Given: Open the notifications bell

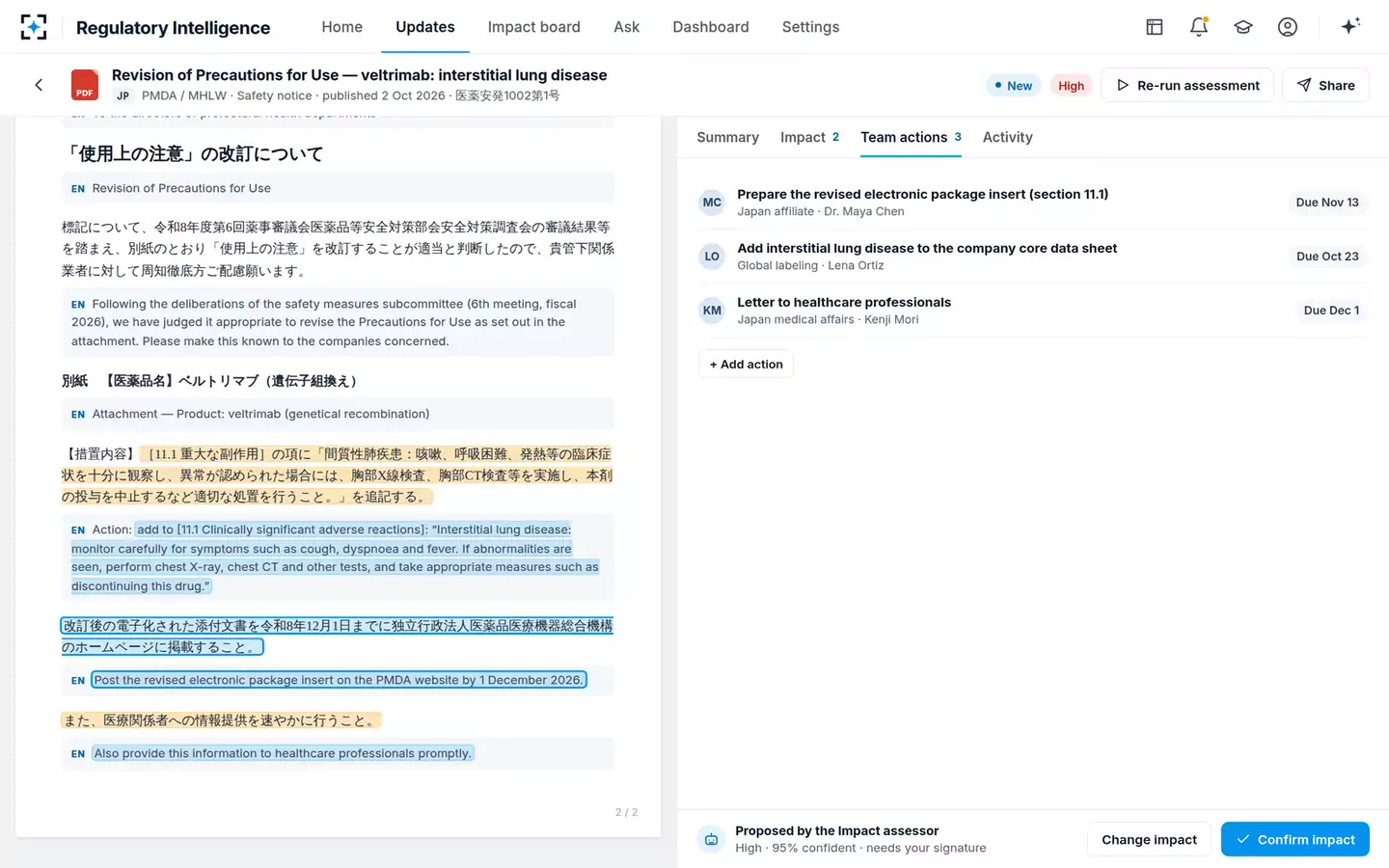Looking at the screenshot, I should [1199, 27].
